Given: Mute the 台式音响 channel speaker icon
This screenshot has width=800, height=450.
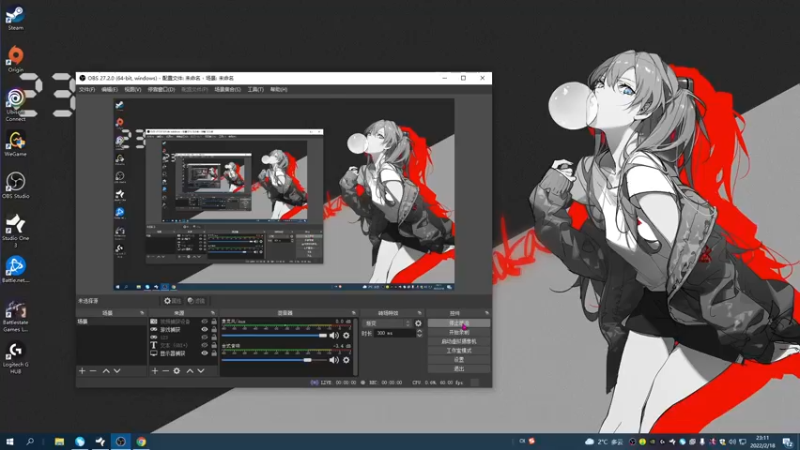Looking at the screenshot, I should [334, 360].
